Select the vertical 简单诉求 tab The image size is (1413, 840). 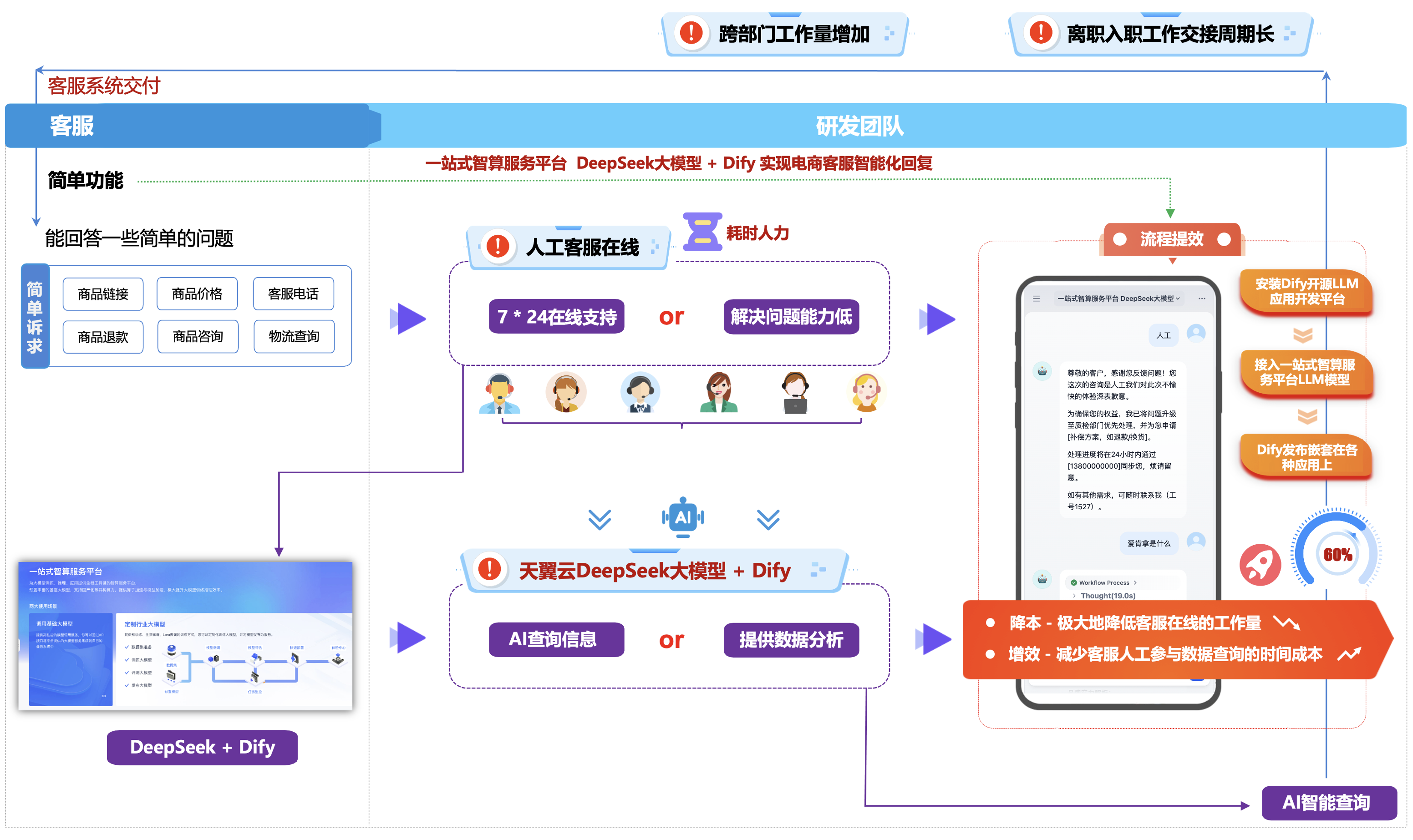click(35, 316)
